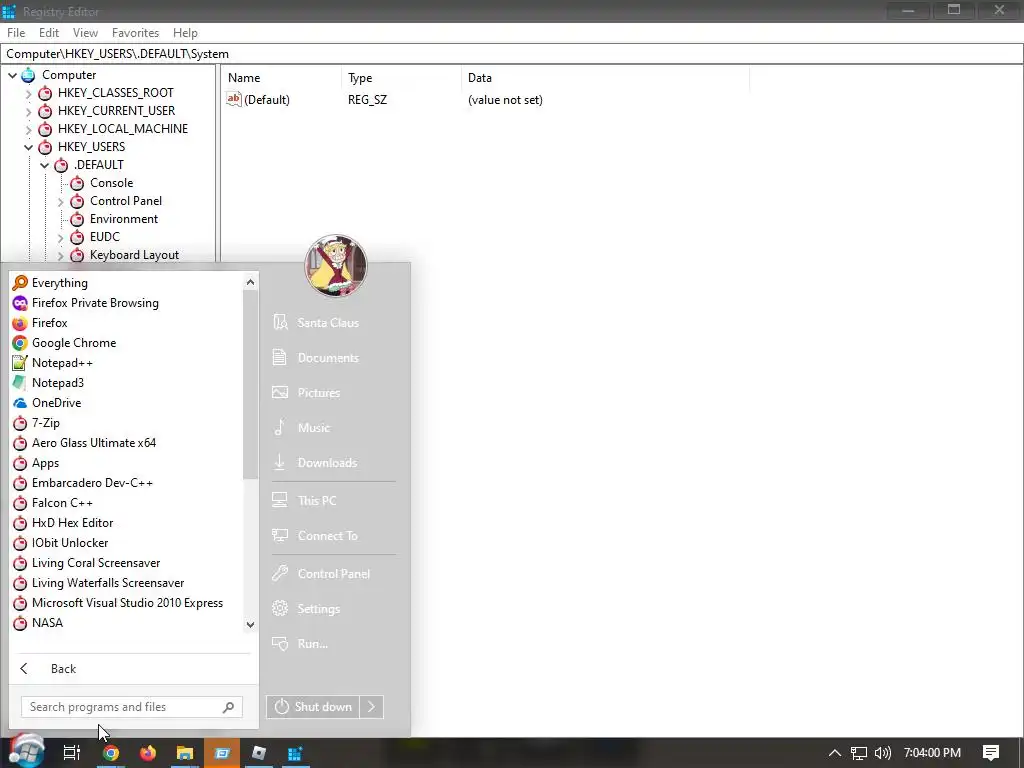The height and width of the screenshot is (768, 1024).
Task: Click the Shut down button
Action: [313, 707]
